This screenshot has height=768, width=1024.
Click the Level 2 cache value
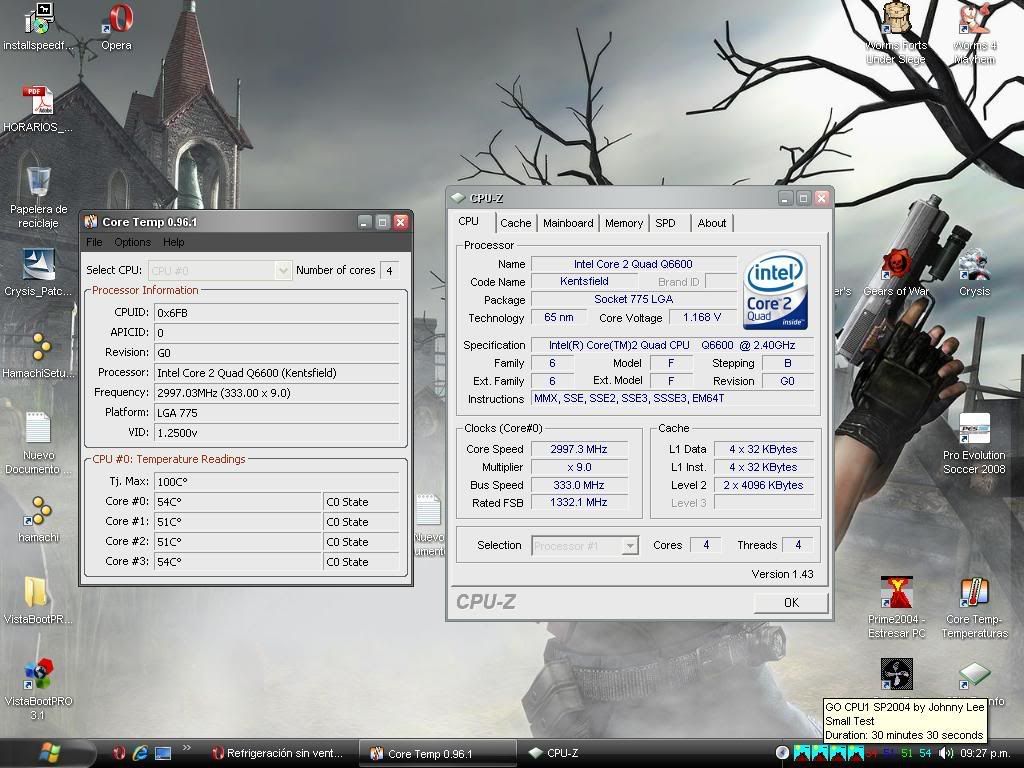tap(763, 485)
